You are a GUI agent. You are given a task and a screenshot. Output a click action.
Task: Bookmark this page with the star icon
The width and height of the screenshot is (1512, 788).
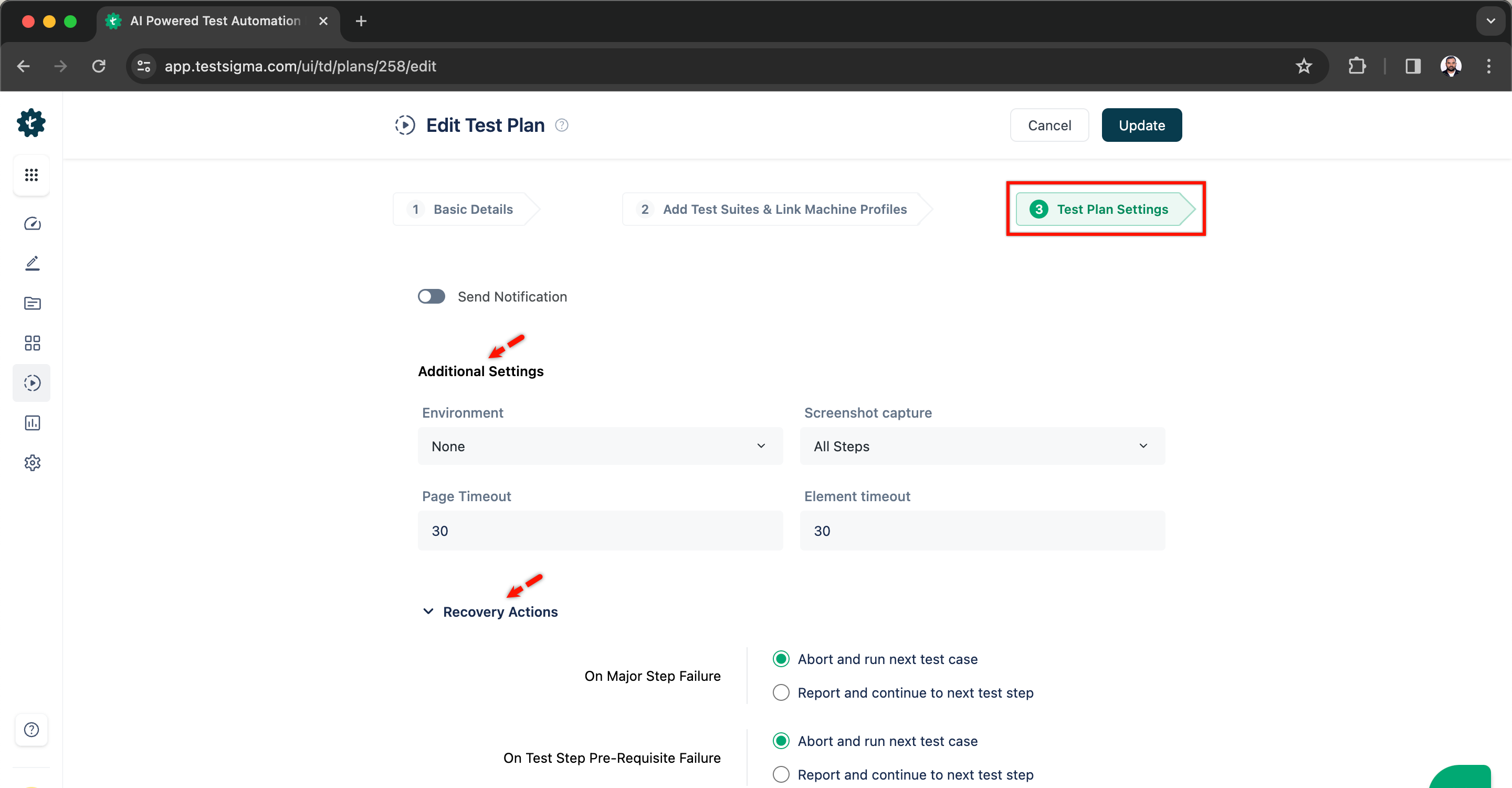tap(1303, 66)
